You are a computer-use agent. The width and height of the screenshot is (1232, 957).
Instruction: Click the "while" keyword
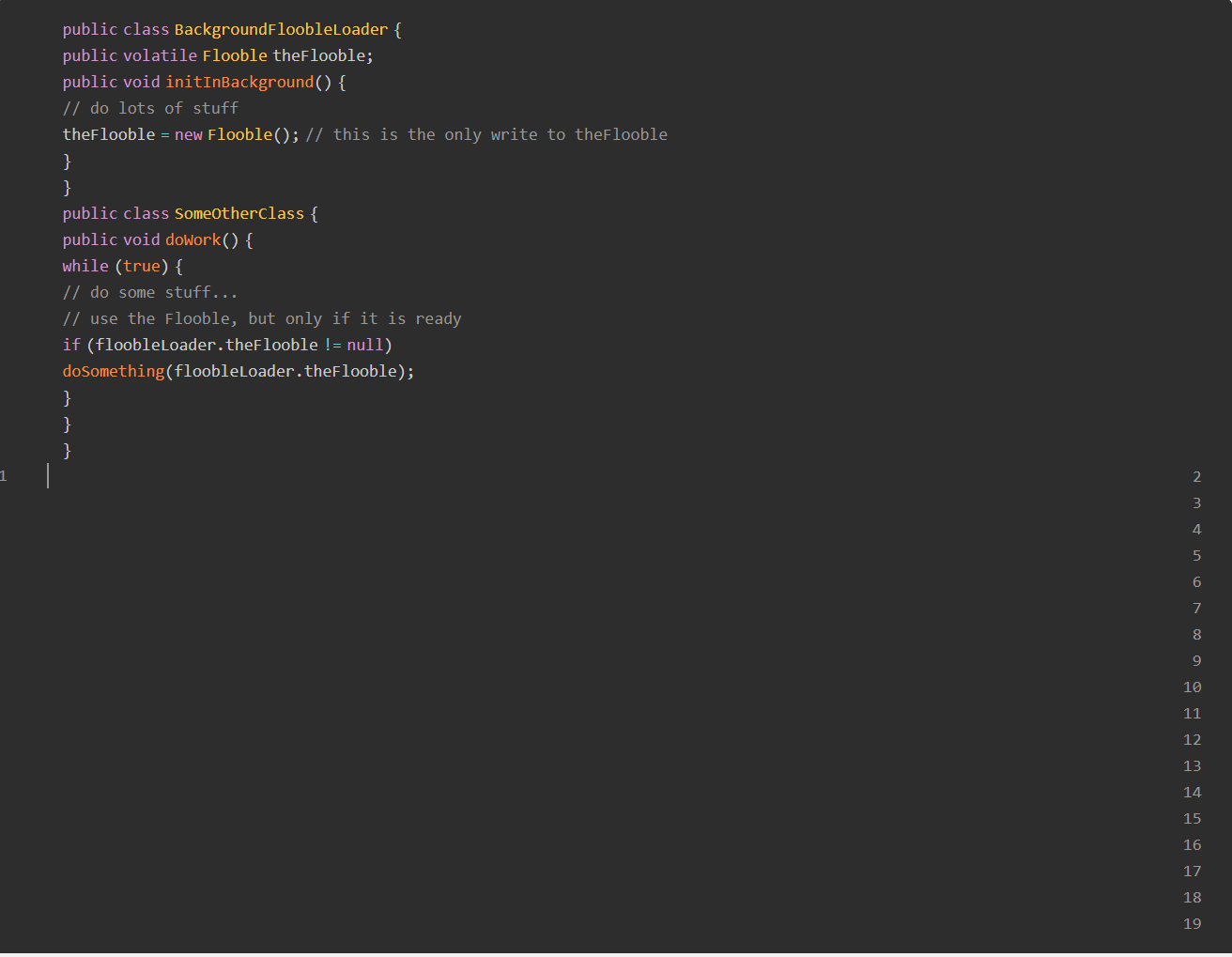(85, 266)
